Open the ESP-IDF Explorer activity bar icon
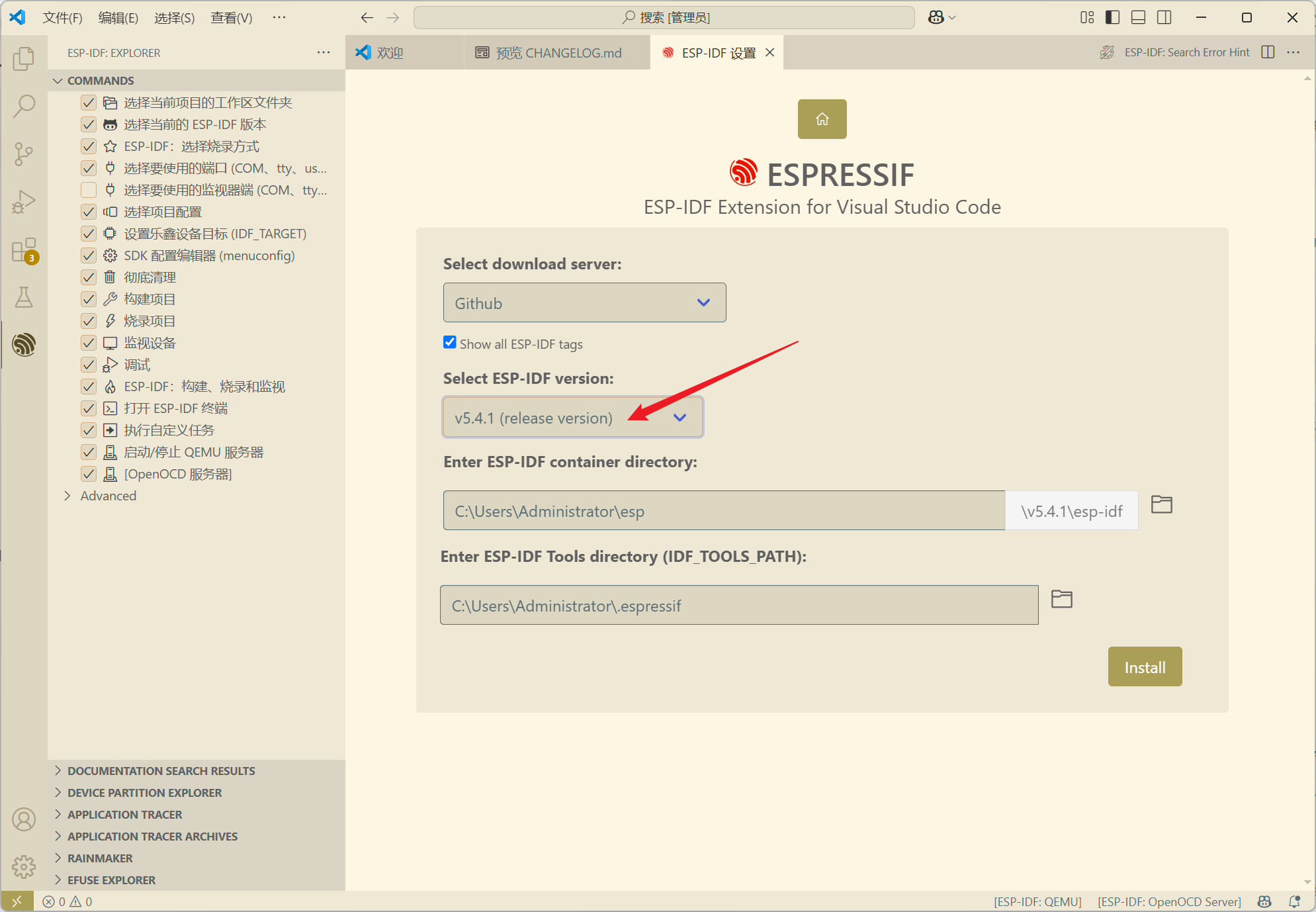The height and width of the screenshot is (912, 1316). tap(24, 344)
